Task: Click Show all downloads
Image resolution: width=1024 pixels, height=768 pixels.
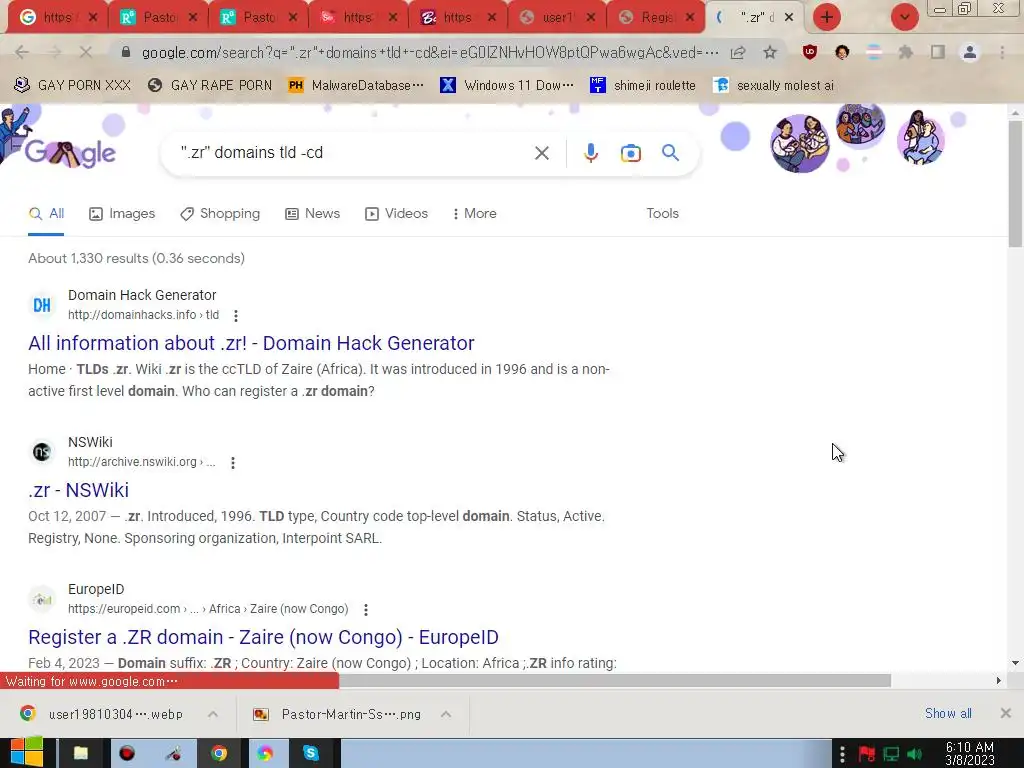Action: tap(948, 714)
